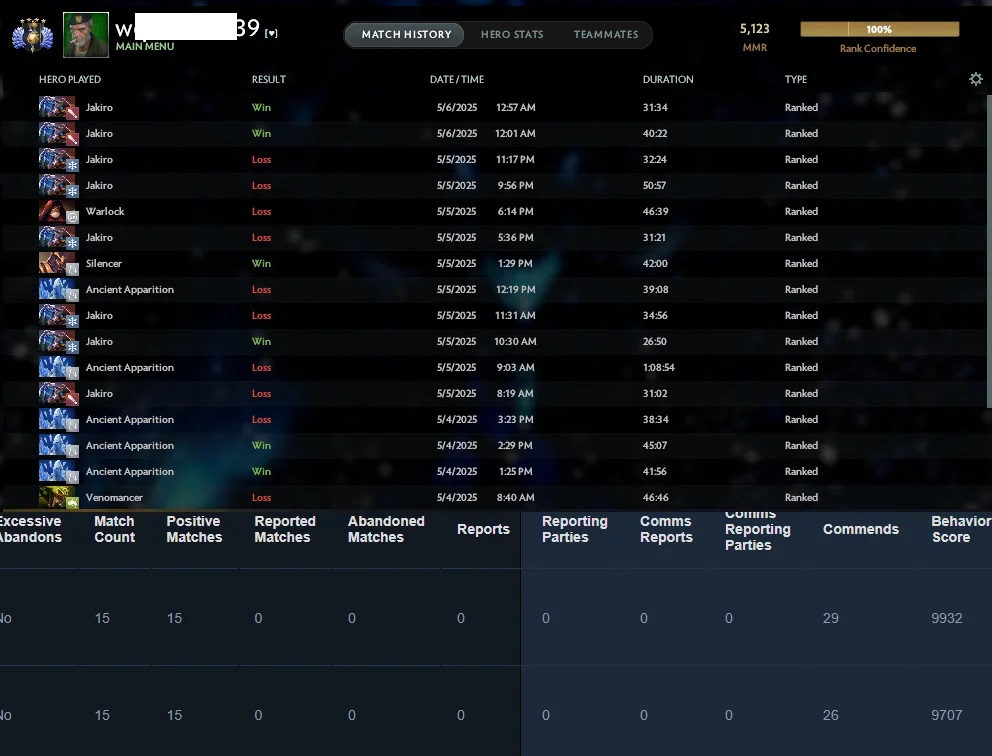The height and width of the screenshot is (756, 992).
Task: Click the 9707 behavior score value
Action: pyautogui.click(x=946, y=715)
